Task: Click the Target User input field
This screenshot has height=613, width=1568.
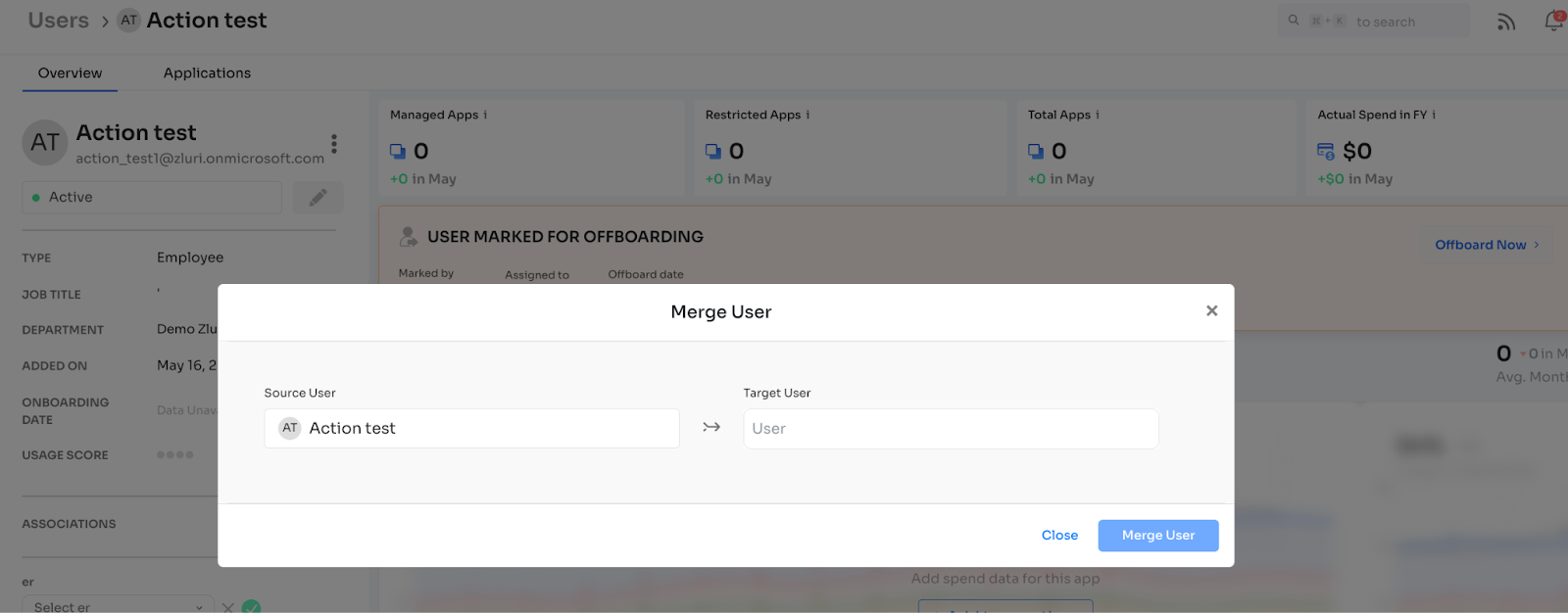Action: 951,429
